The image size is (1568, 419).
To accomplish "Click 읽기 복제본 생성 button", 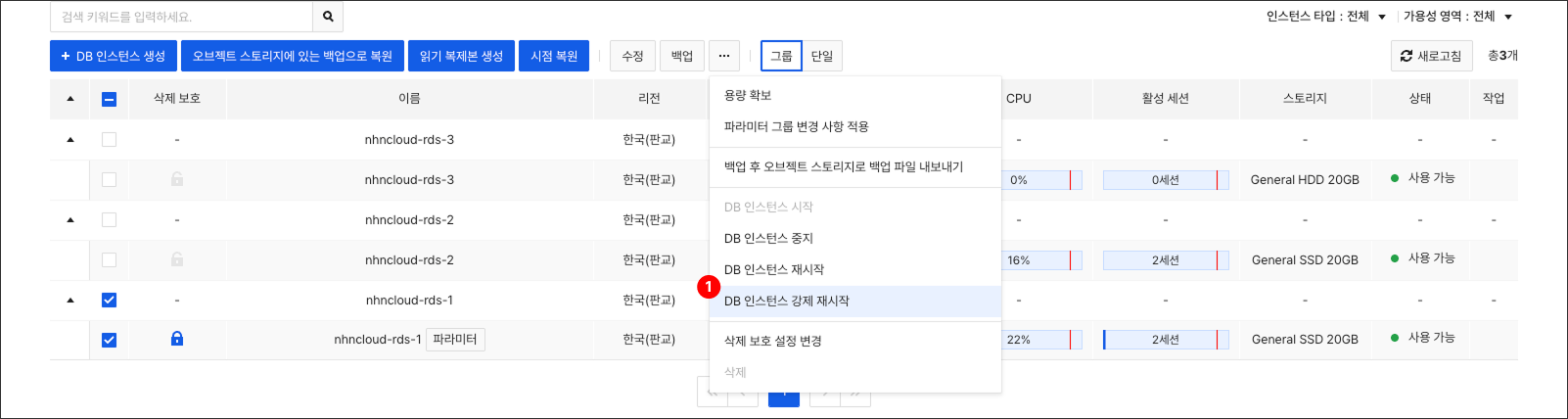I will [461, 56].
